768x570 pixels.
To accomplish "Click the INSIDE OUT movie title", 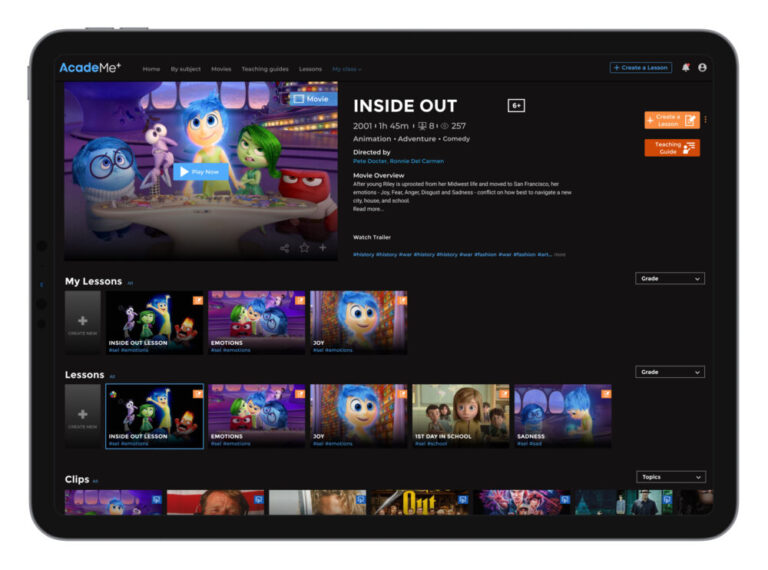I will click(405, 106).
